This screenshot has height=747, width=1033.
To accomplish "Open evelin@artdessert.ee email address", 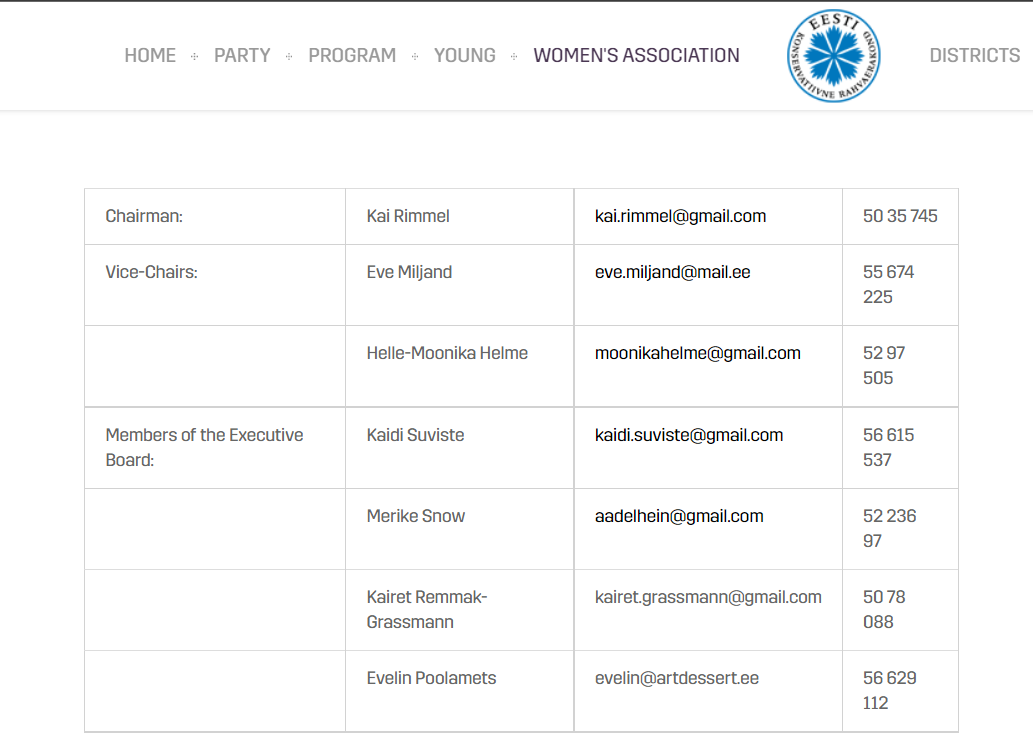I will click(x=676, y=678).
